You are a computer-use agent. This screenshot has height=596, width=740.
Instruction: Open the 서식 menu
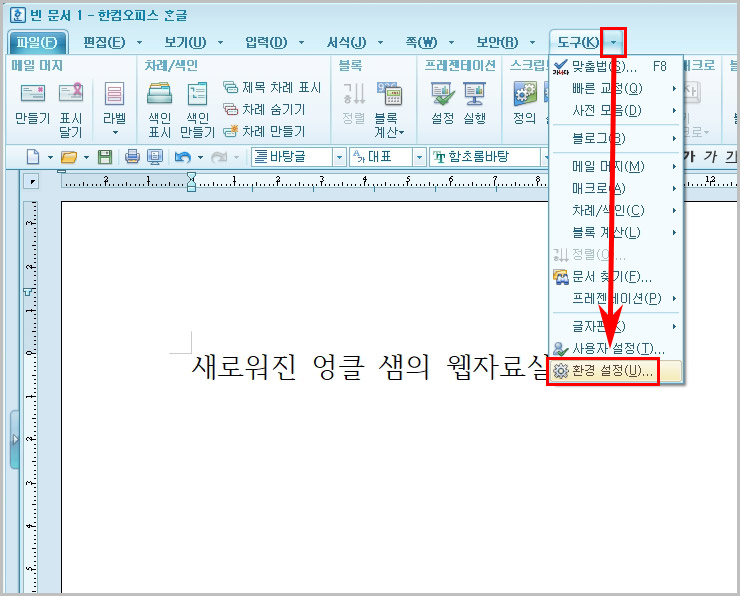point(346,42)
